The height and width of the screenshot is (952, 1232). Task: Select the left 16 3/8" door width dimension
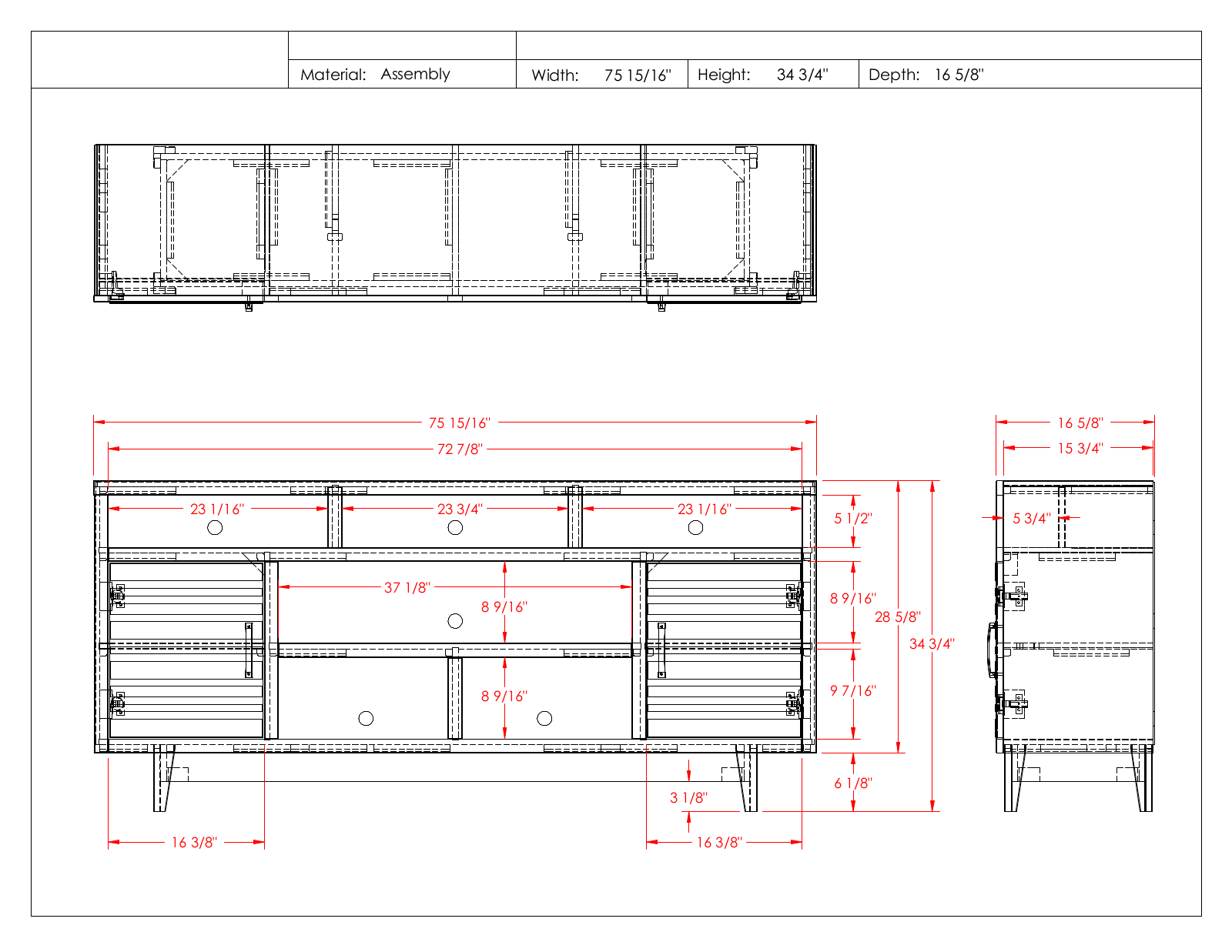tap(194, 843)
